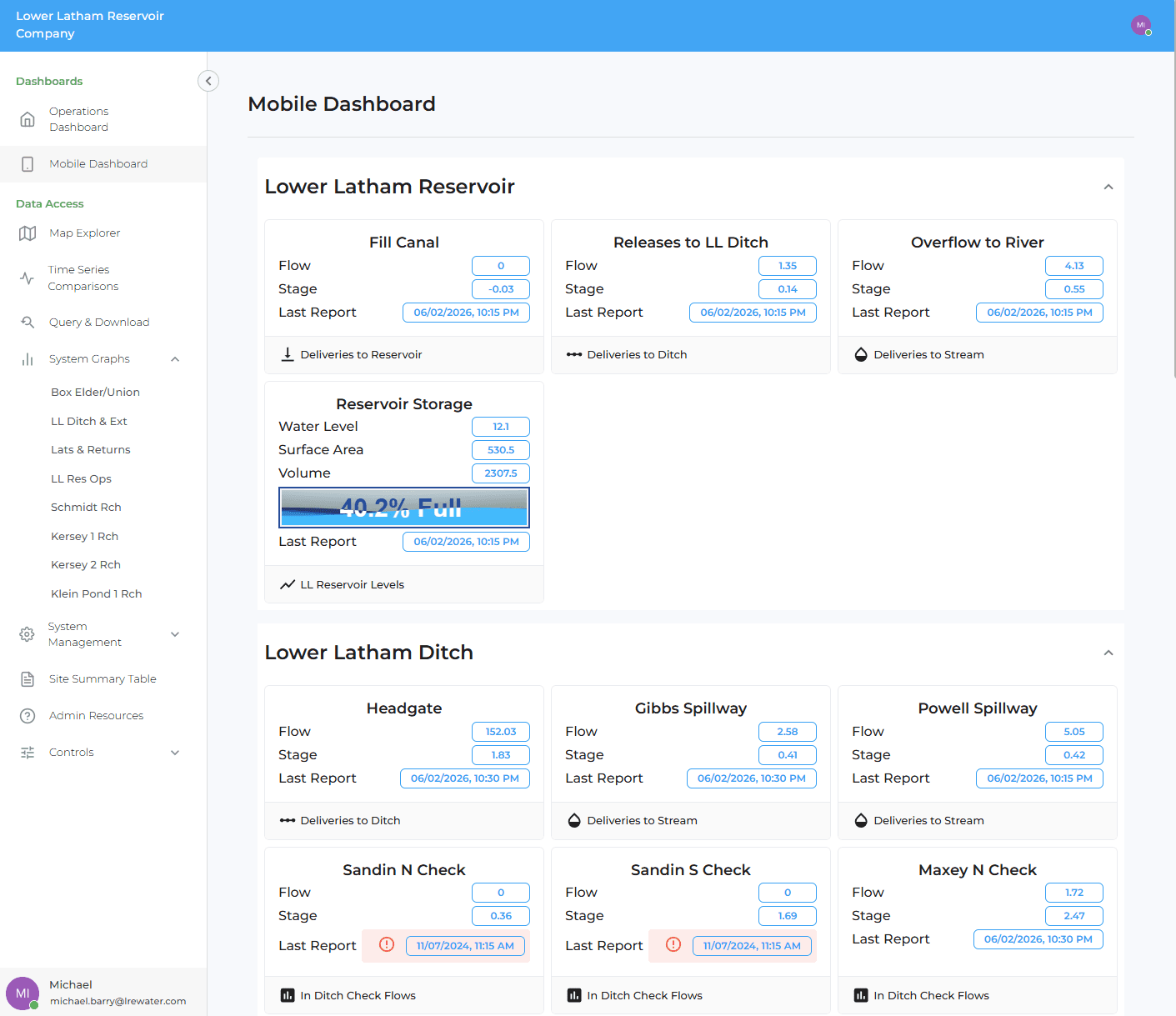The height and width of the screenshot is (1016, 1176).
Task: Collapse the Lower Latham Ditch section
Action: click(1108, 653)
